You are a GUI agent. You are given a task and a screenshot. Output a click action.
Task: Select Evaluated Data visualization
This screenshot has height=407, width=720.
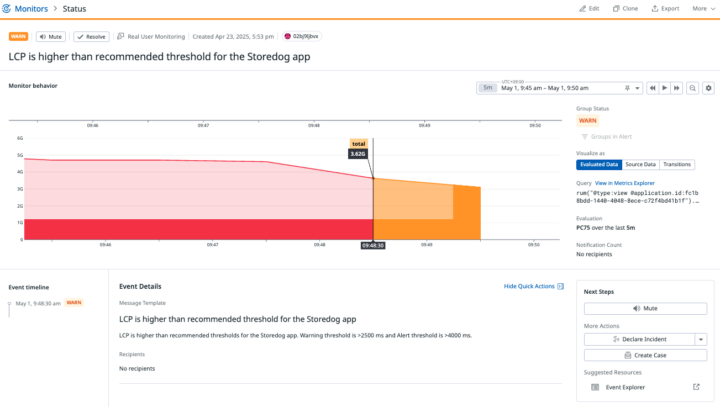click(599, 164)
